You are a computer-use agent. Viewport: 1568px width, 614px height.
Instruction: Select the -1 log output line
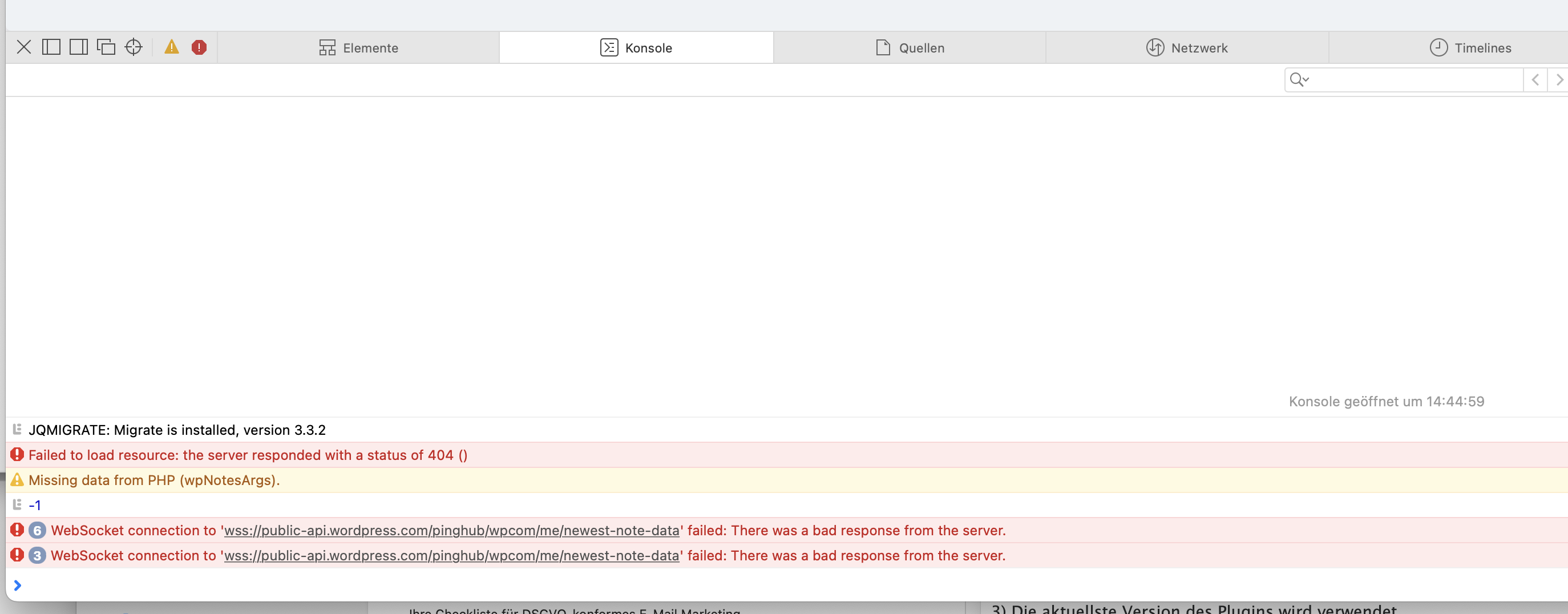click(35, 505)
